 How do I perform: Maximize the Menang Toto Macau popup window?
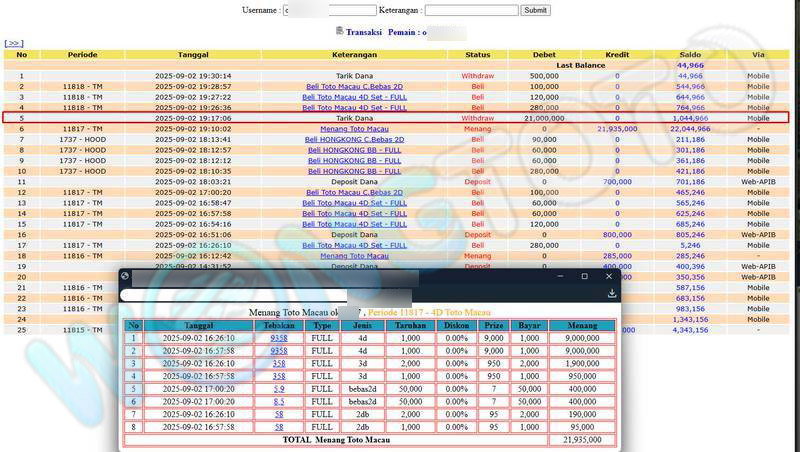585,276
